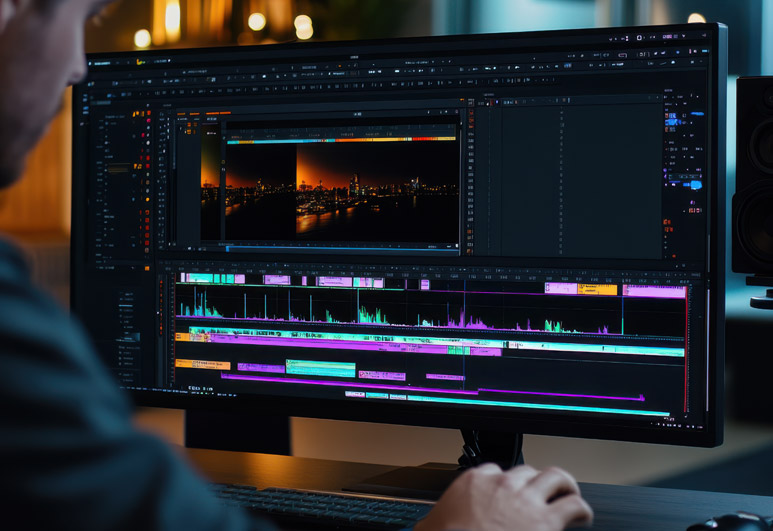Select the large teal clip in the lower track

pos(320,368)
